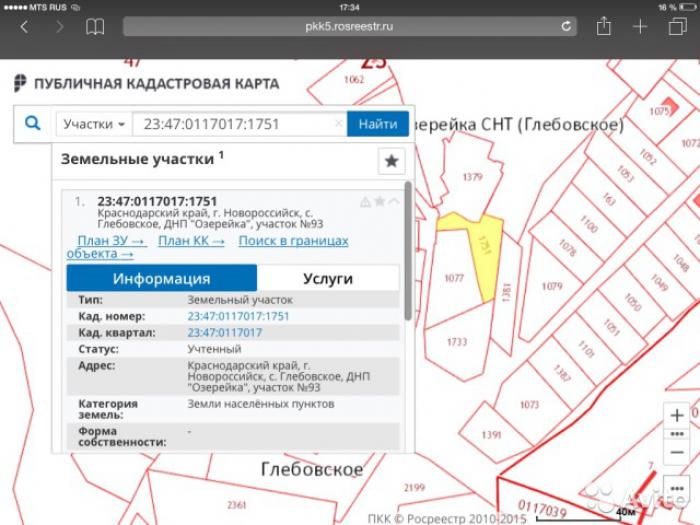Open Safari bookmarks book icon
Image resolution: width=700 pixels, height=525 pixels.
(x=95, y=27)
